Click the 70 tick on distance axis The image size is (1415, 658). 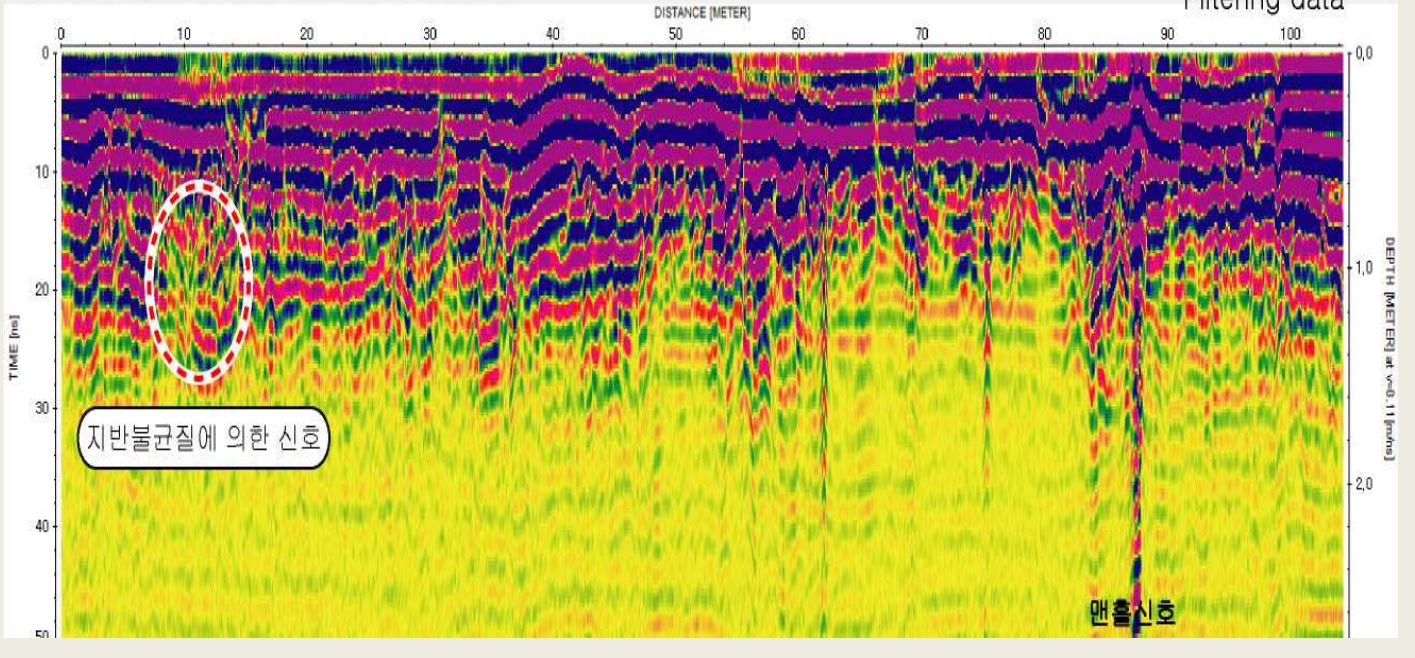[922, 33]
